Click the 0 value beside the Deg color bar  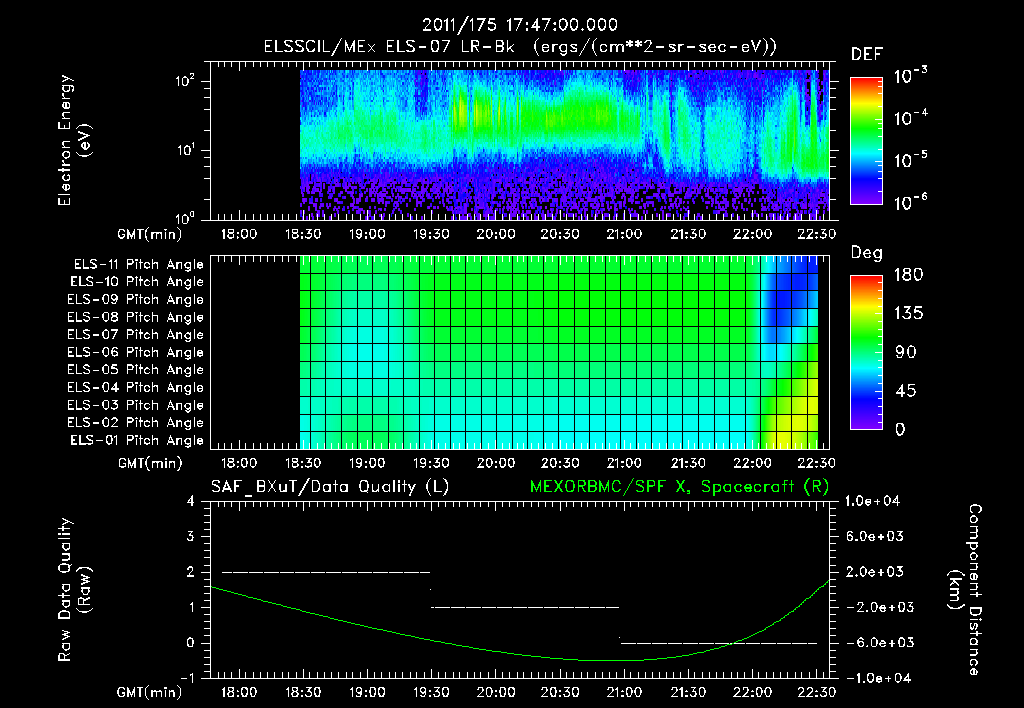point(900,429)
